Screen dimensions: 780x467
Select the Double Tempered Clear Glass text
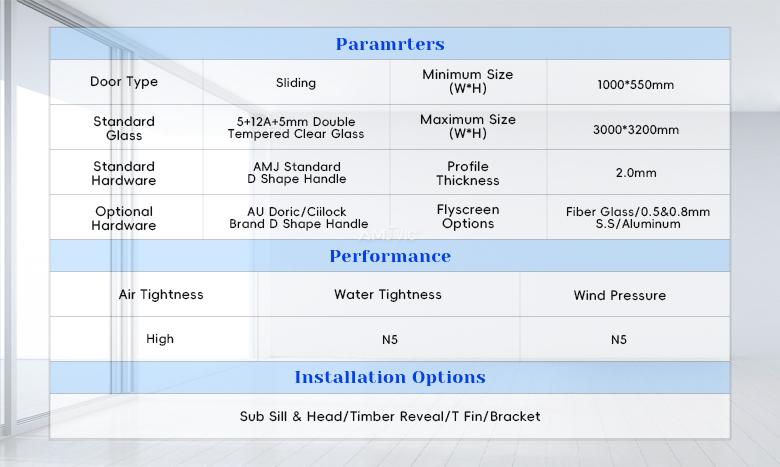(x=296, y=128)
